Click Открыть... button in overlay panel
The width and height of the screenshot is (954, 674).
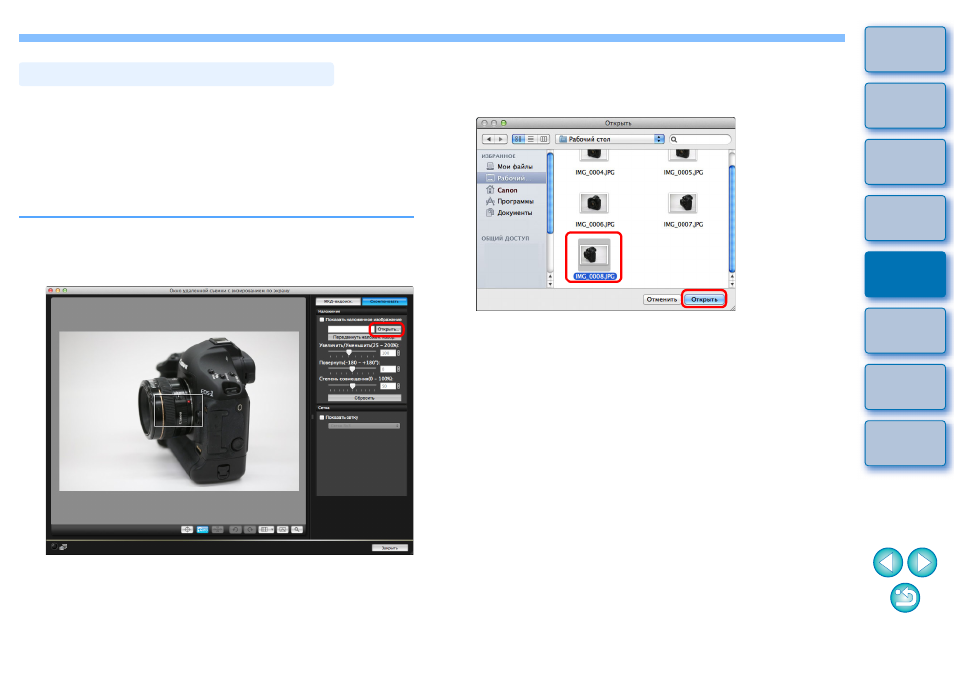pos(388,329)
